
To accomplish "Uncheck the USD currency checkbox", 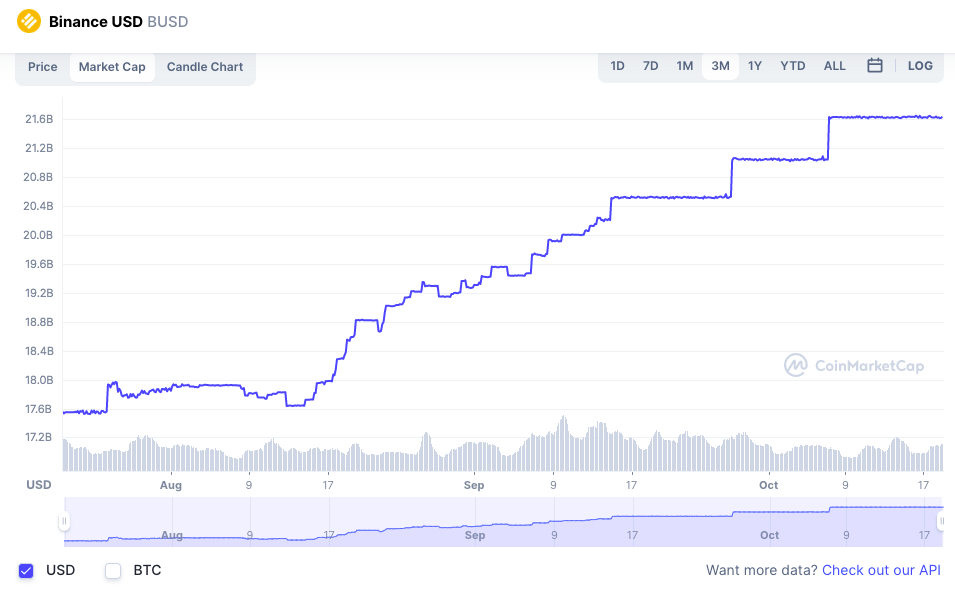I will point(26,571).
